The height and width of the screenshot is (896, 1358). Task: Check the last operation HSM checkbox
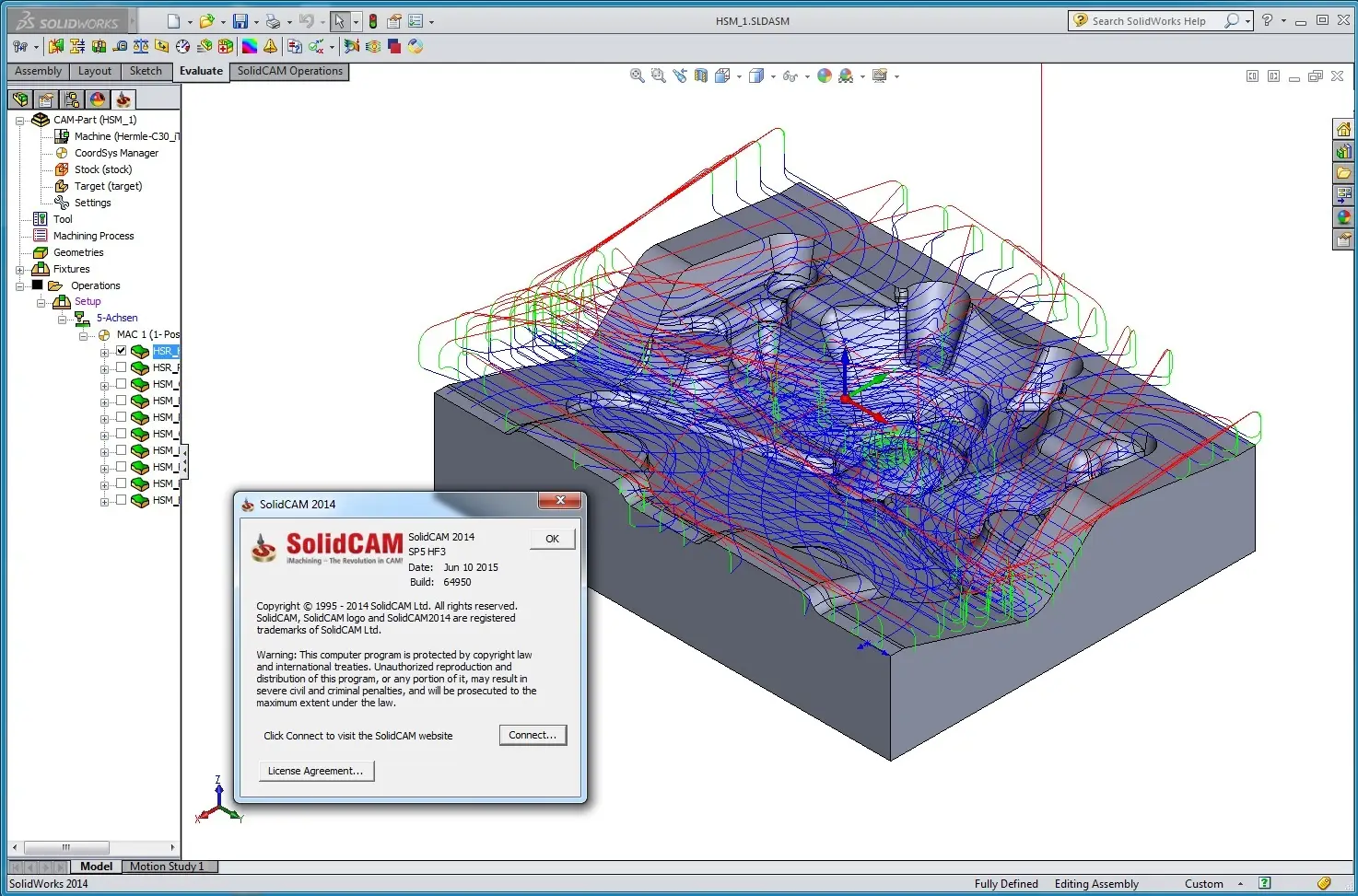[x=121, y=500]
